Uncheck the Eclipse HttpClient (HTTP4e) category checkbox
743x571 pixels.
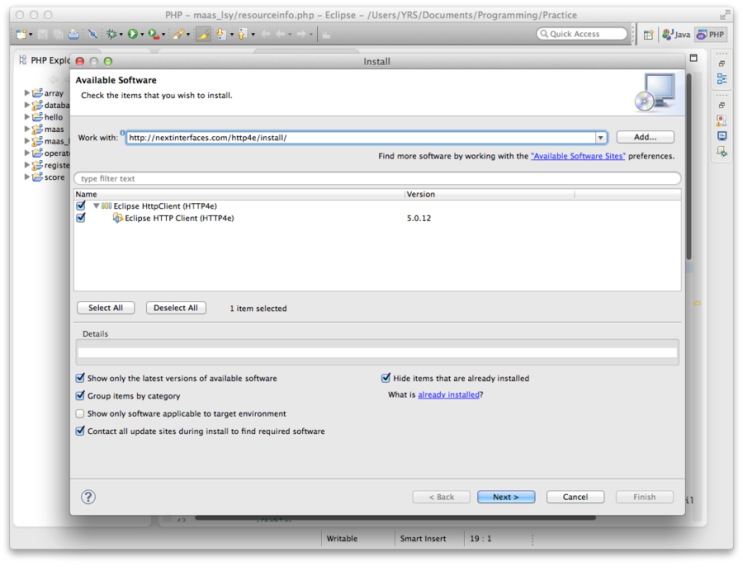[81, 206]
